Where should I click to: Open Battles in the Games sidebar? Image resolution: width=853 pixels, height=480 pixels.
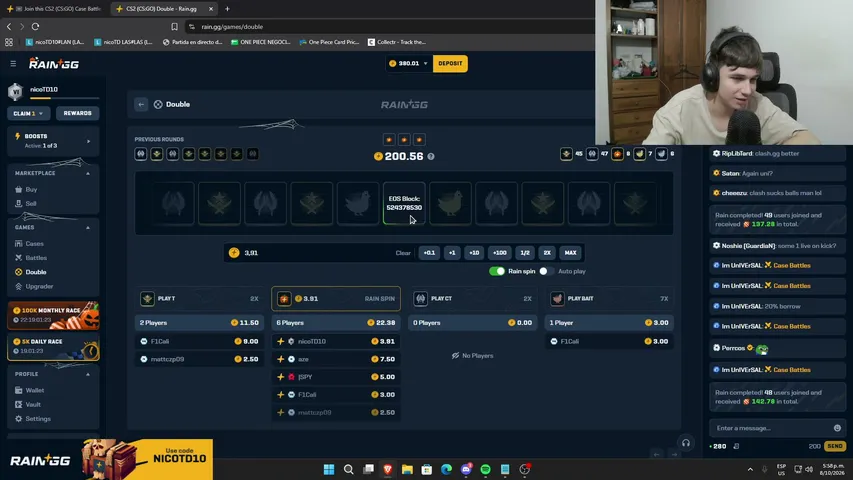(x=36, y=258)
